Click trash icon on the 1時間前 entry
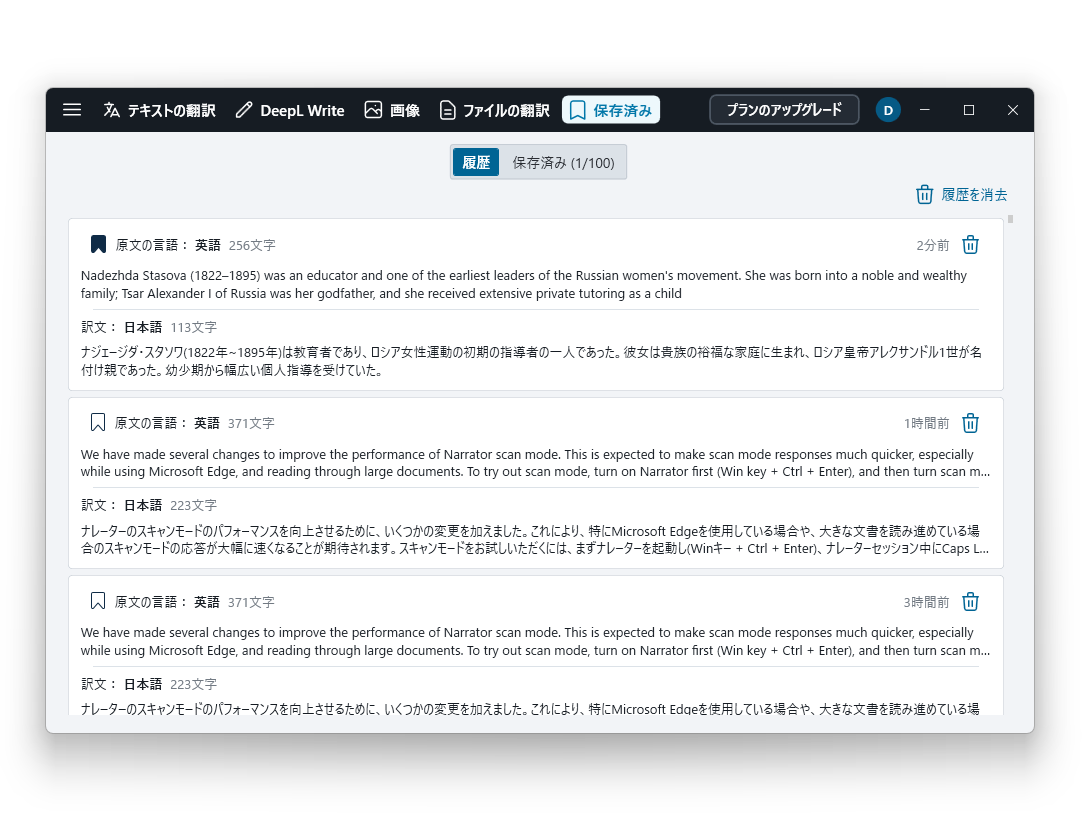 click(970, 423)
